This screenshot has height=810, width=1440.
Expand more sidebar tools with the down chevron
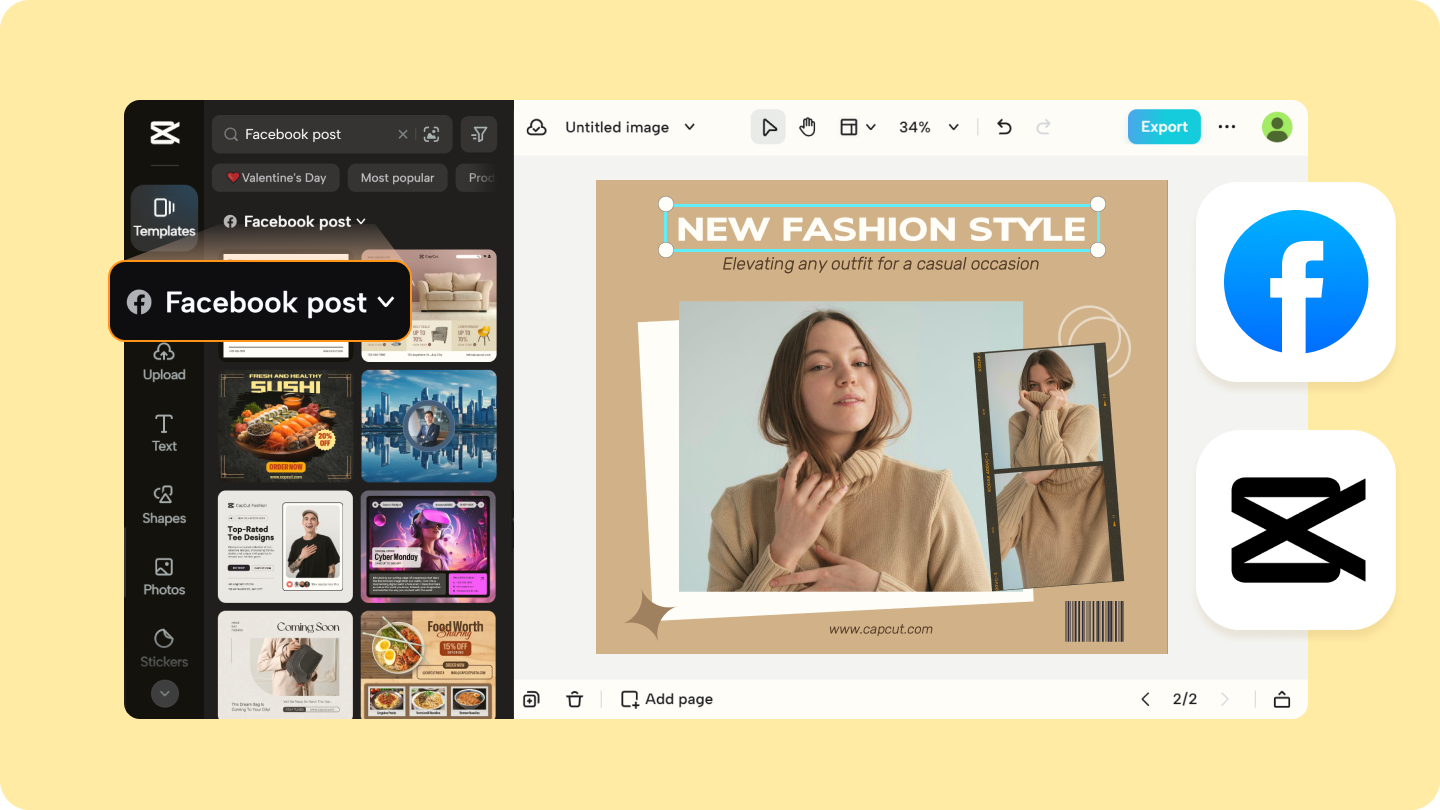[x=164, y=693]
